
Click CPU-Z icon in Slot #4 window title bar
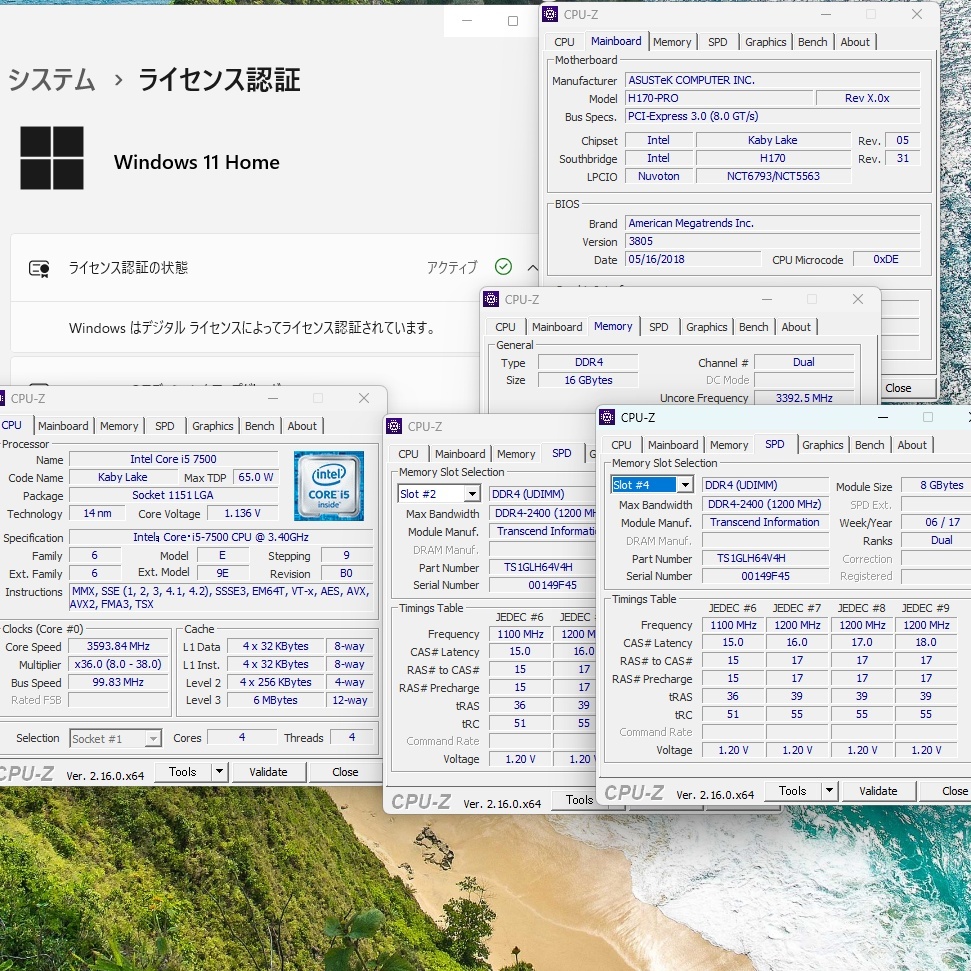(x=608, y=417)
